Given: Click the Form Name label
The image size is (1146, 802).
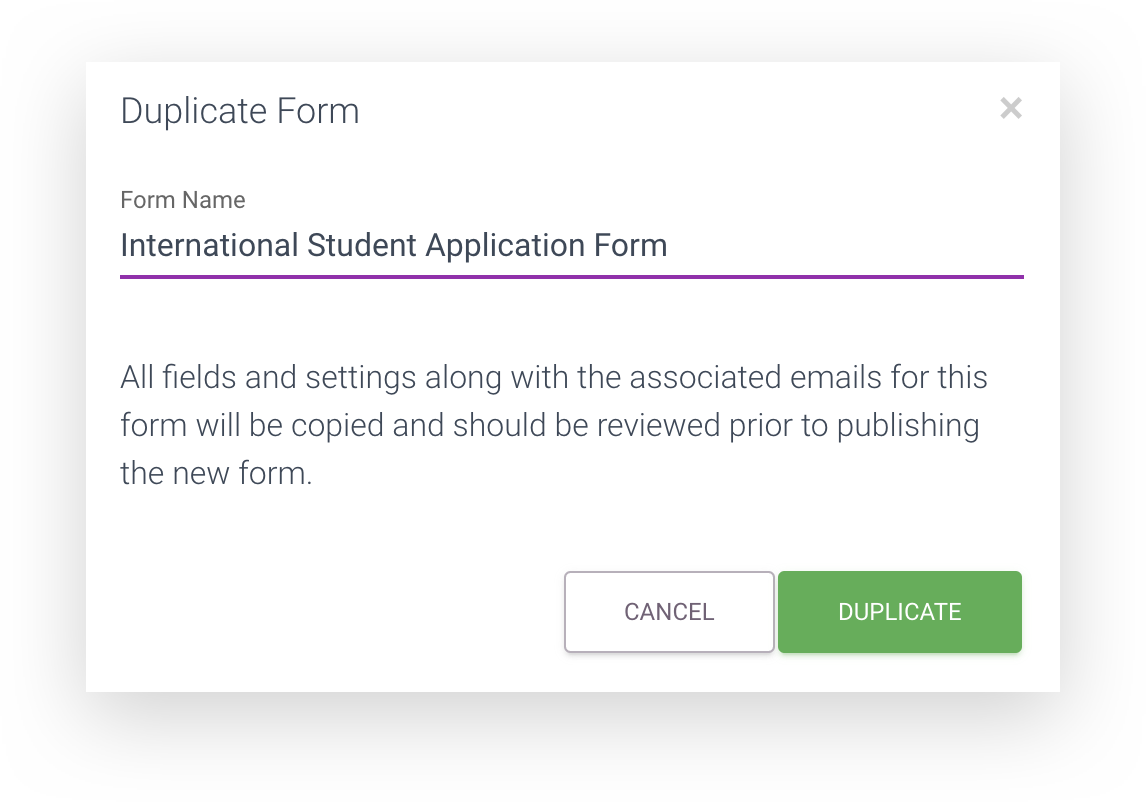Looking at the screenshot, I should click(183, 200).
